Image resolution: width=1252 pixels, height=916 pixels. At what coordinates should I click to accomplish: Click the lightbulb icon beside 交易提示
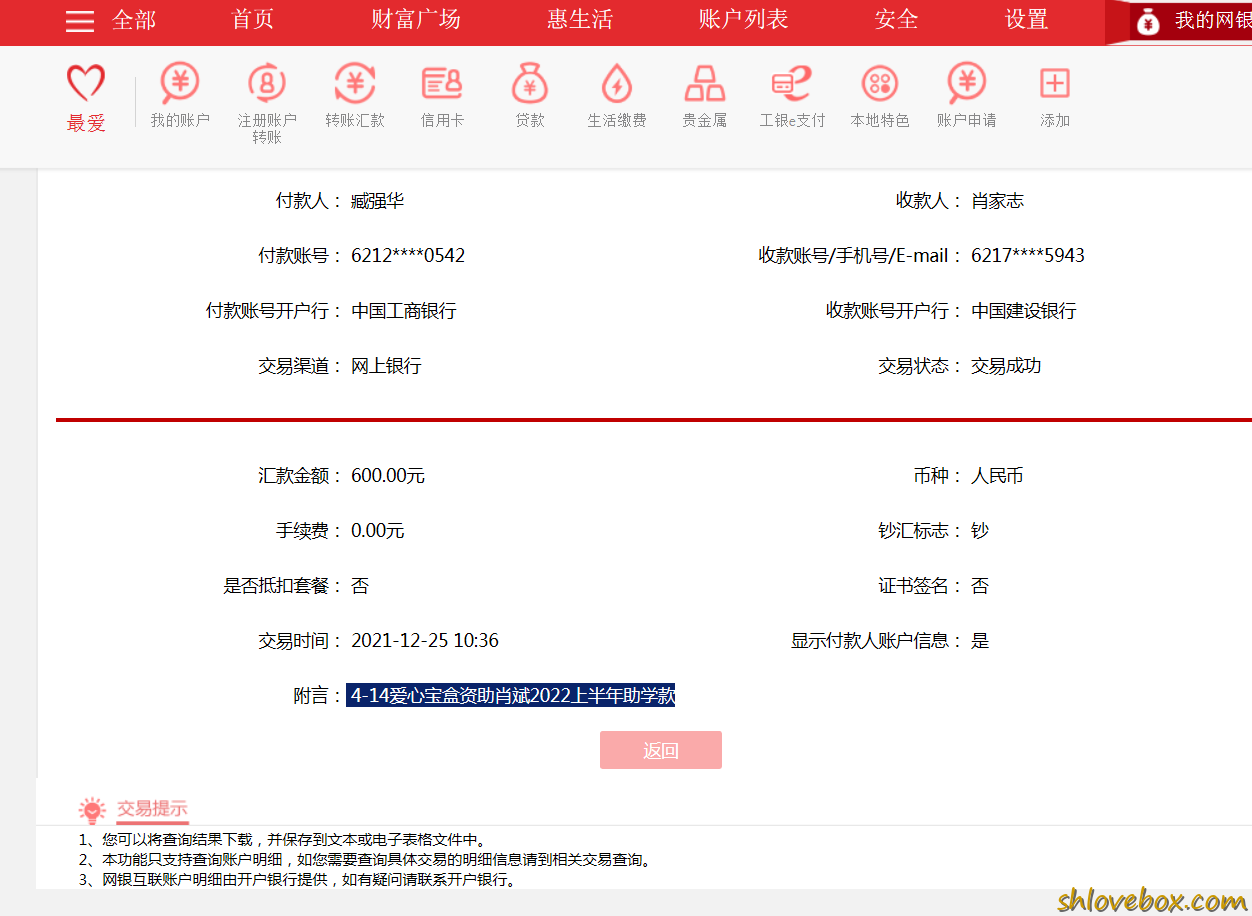tap(93, 810)
